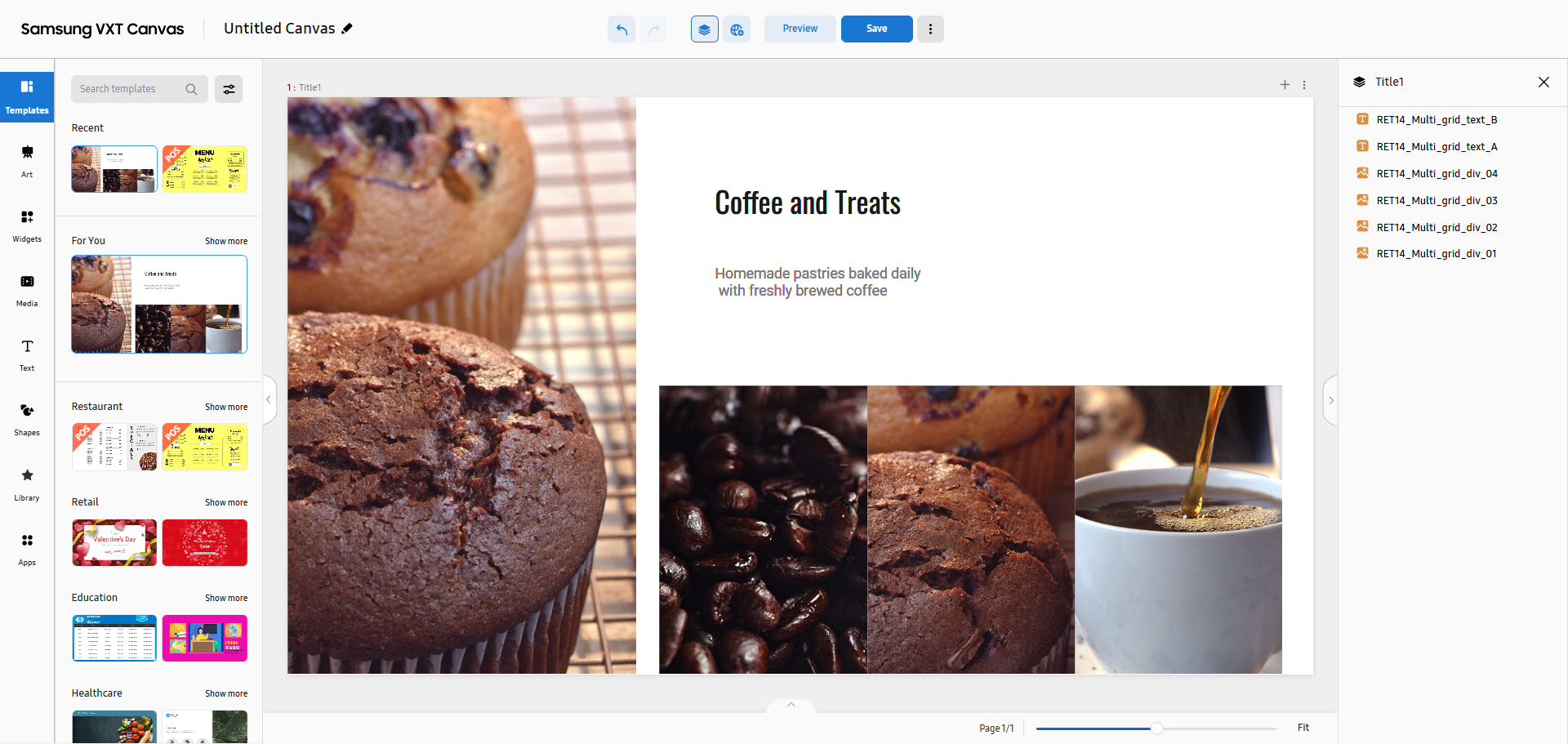Collapse the left templates panel

pos(269,400)
